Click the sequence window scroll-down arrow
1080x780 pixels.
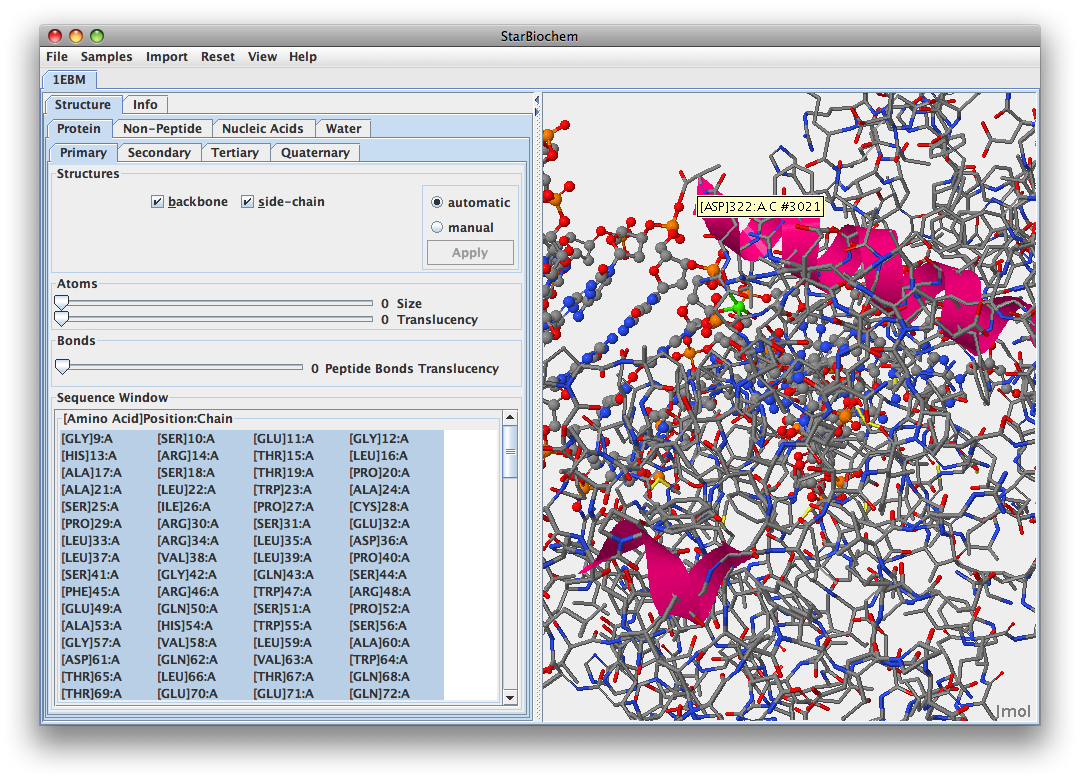coord(510,697)
